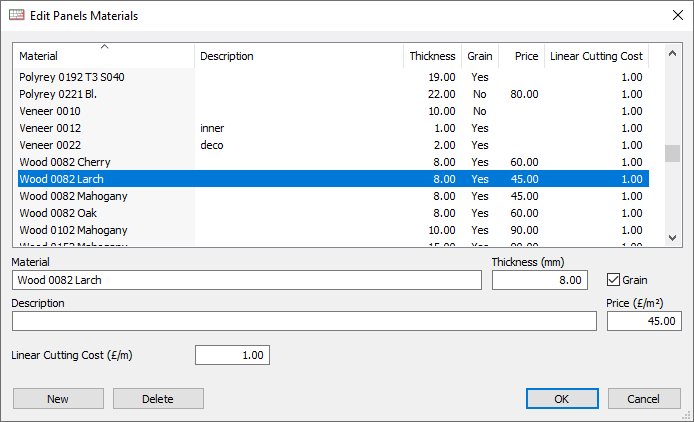Focus the Material name input field
Image resolution: width=694 pixels, height=422 pixels.
coord(247,280)
